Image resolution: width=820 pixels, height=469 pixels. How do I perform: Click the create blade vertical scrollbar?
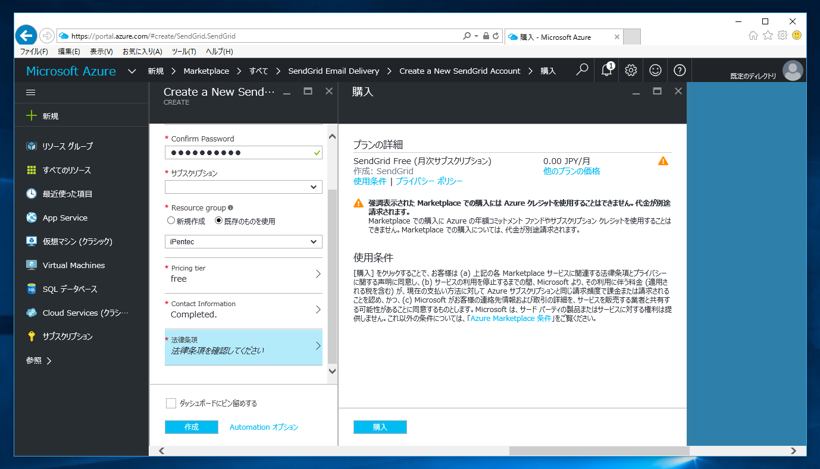(x=332, y=277)
